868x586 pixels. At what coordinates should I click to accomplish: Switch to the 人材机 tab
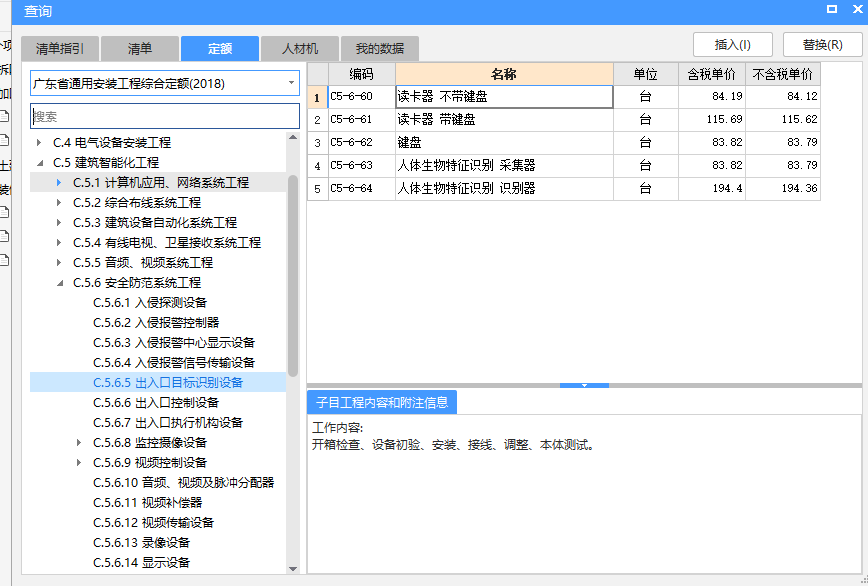[x=299, y=49]
